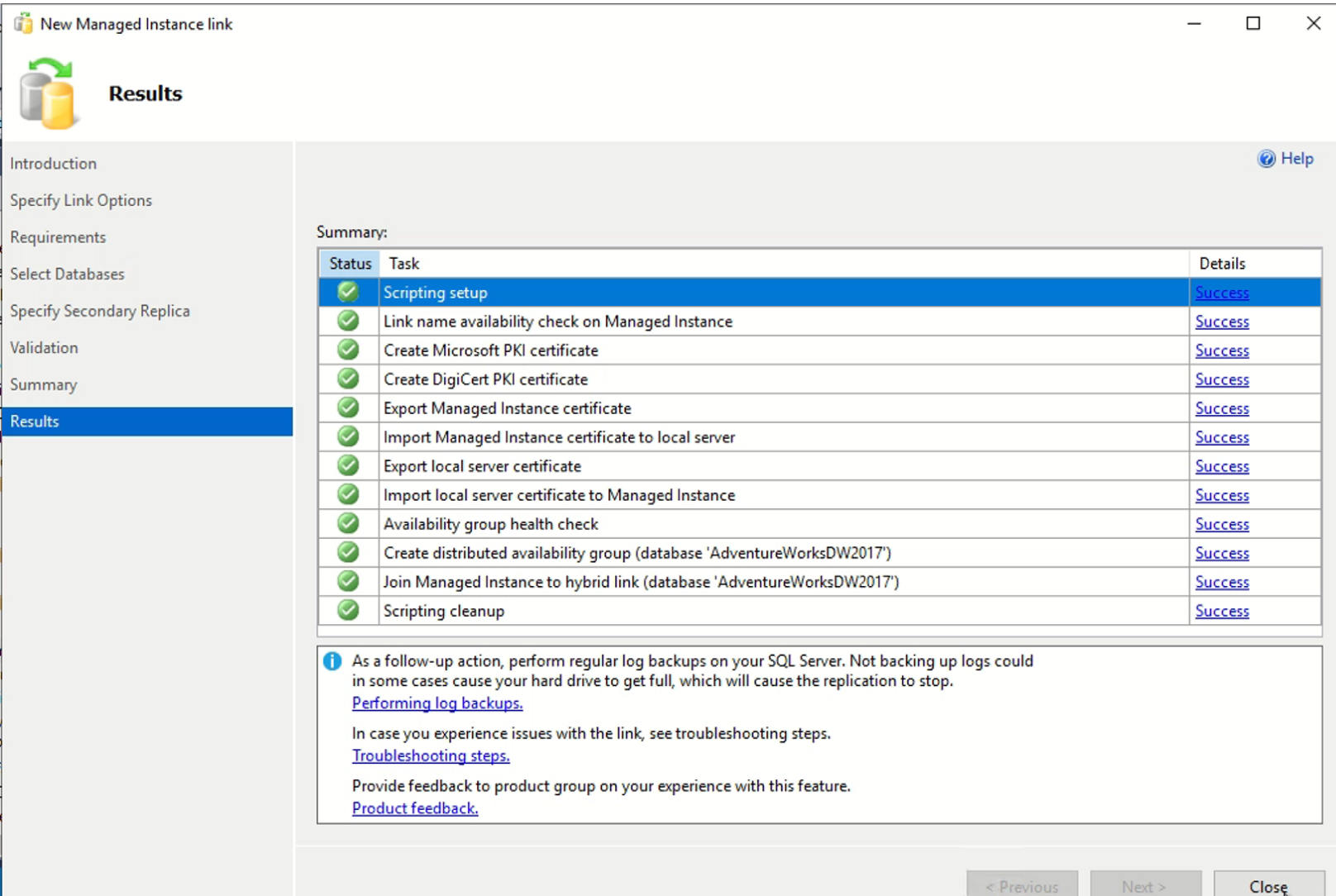
Task: Open Success details for Create DigiCert PKI certificate
Action: (1222, 379)
